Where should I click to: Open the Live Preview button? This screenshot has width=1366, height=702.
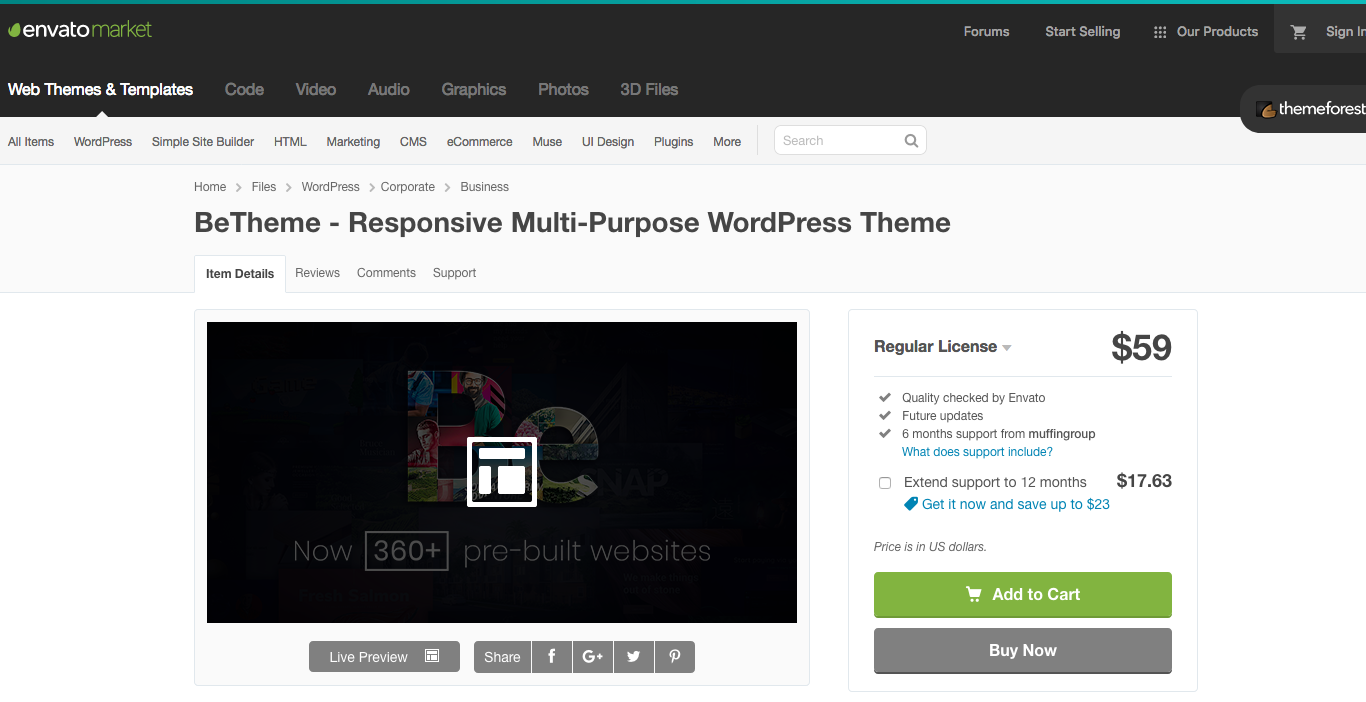point(384,657)
